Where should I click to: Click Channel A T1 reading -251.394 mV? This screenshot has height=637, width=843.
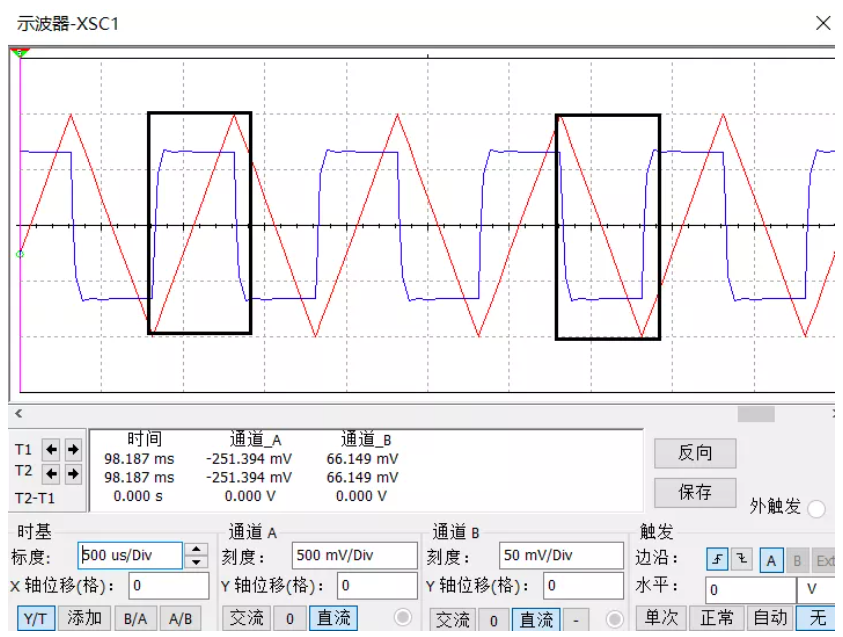coord(249,459)
